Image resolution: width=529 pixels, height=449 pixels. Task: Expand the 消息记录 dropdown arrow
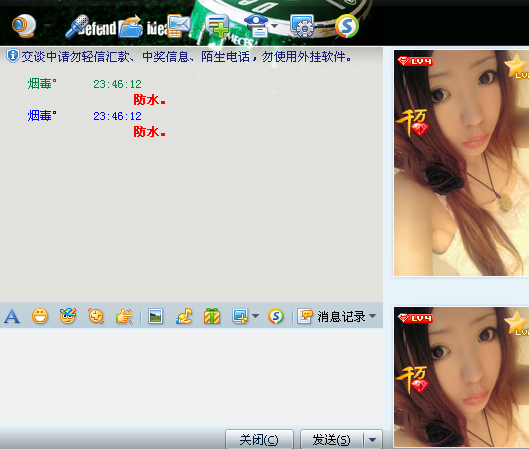(372, 316)
